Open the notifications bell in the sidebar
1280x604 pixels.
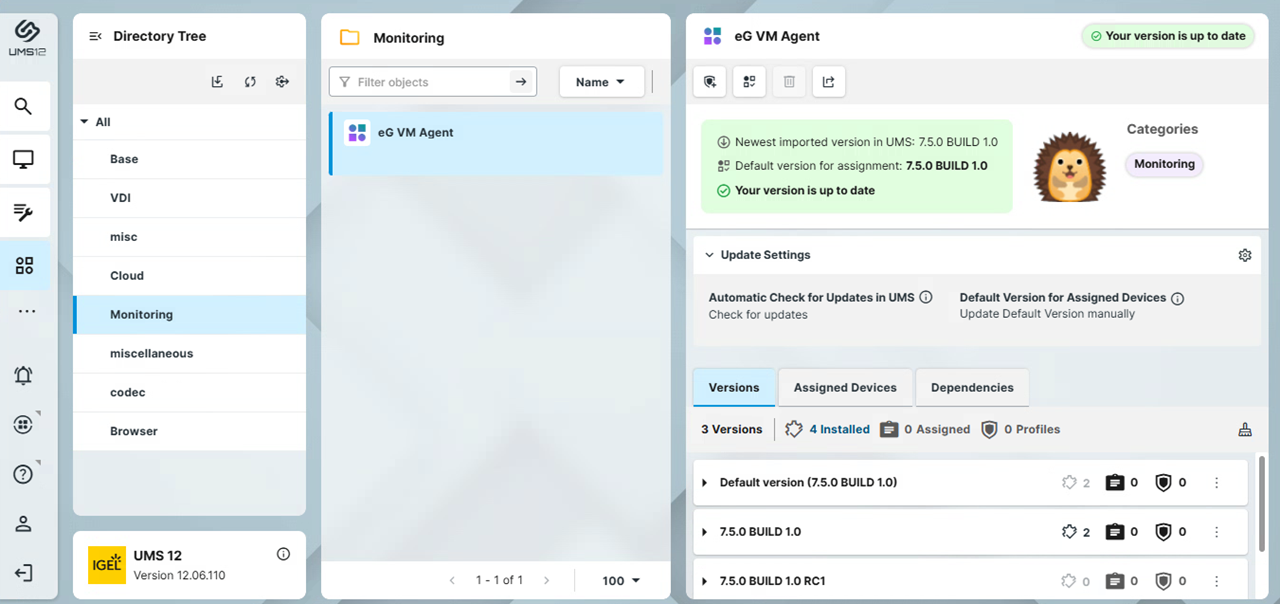pos(24,375)
